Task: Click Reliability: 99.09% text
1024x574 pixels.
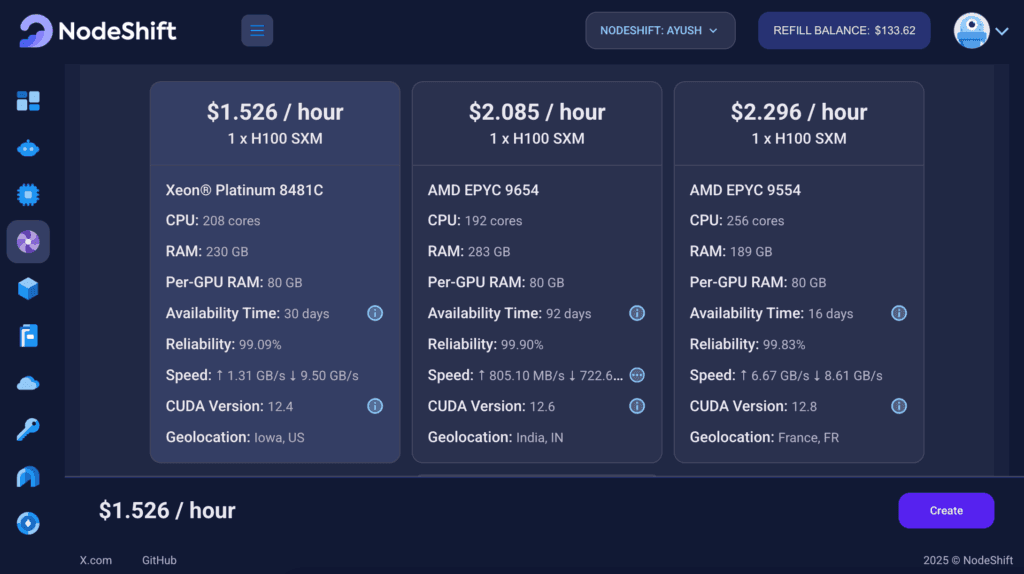Action: click(223, 345)
